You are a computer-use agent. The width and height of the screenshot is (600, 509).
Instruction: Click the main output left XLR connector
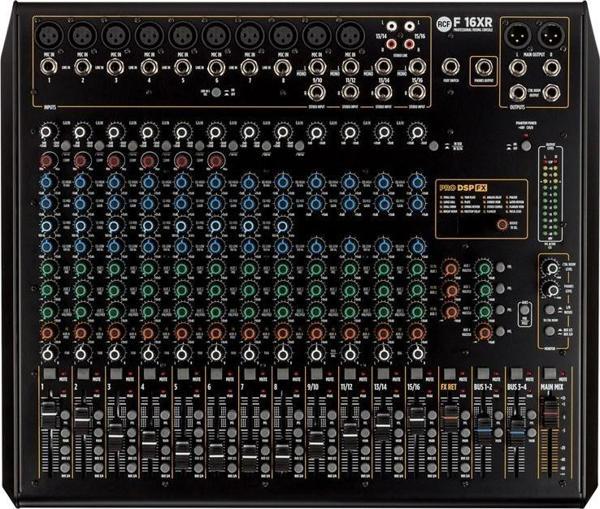pyautogui.click(x=517, y=34)
